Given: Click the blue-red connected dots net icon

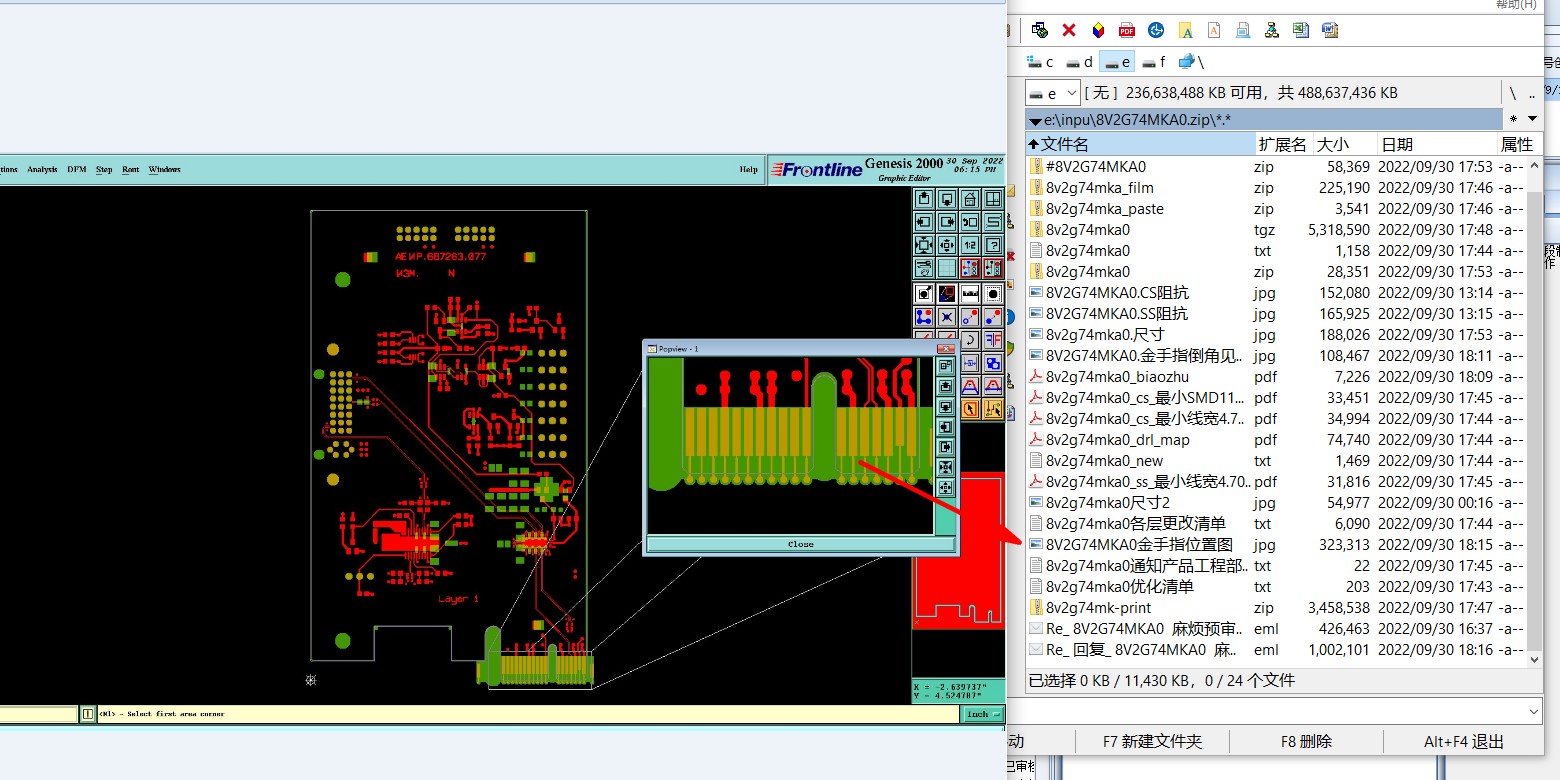Looking at the screenshot, I should pos(924,316).
